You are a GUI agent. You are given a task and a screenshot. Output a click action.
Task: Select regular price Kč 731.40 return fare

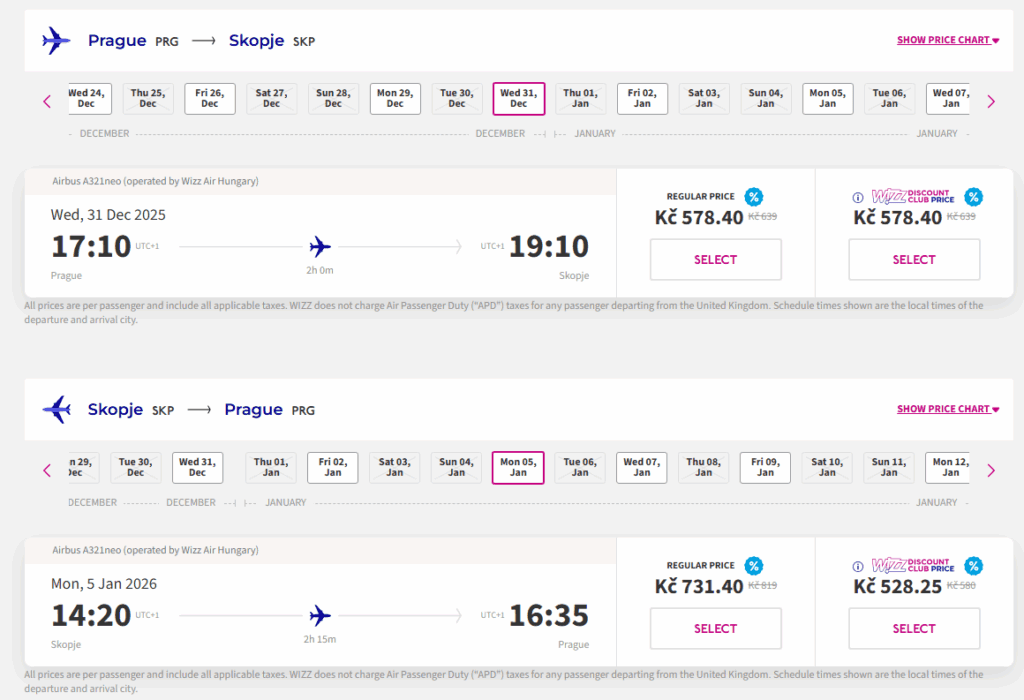coord(715,628)
